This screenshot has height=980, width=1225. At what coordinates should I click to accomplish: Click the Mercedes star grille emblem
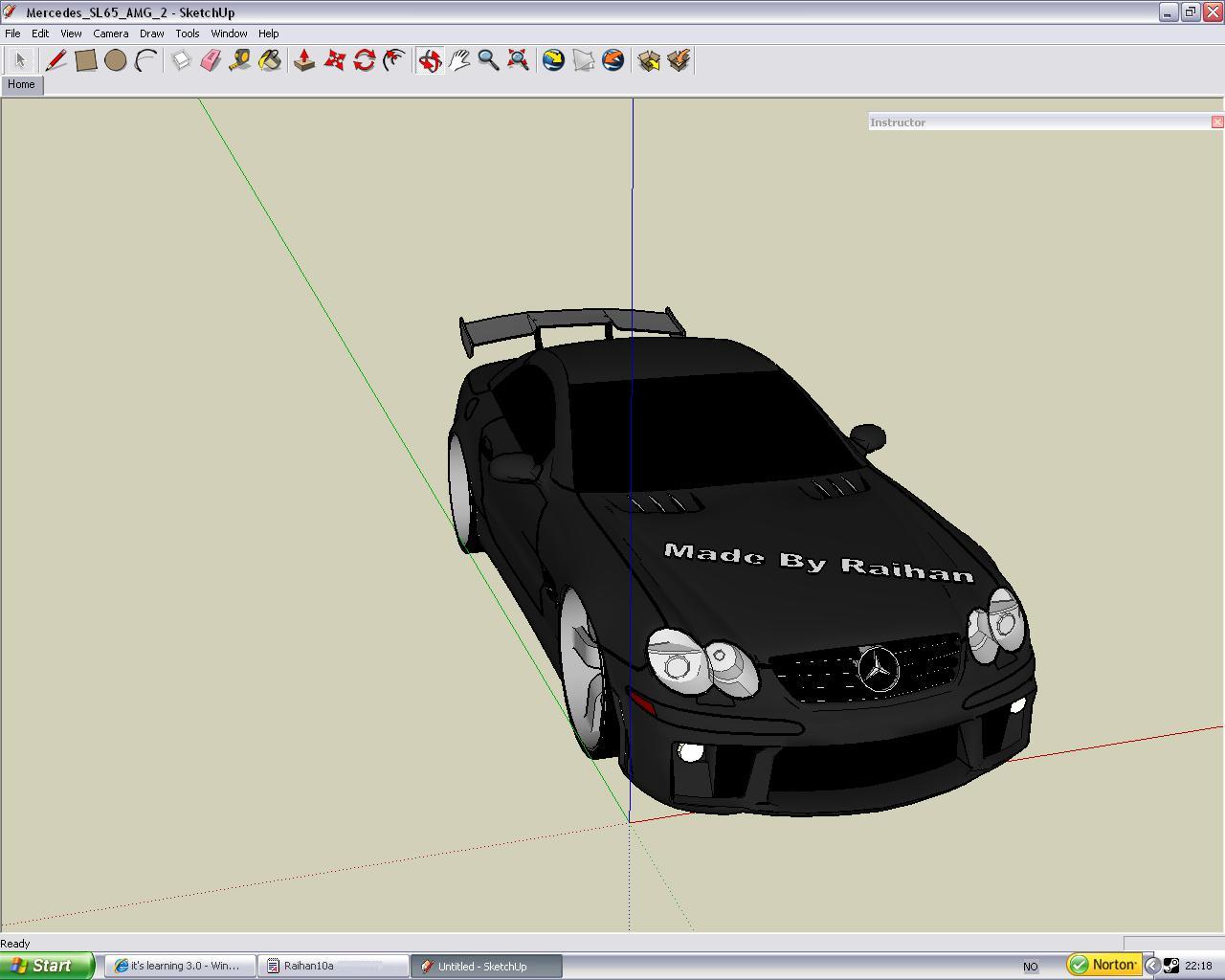coord(879,669)
